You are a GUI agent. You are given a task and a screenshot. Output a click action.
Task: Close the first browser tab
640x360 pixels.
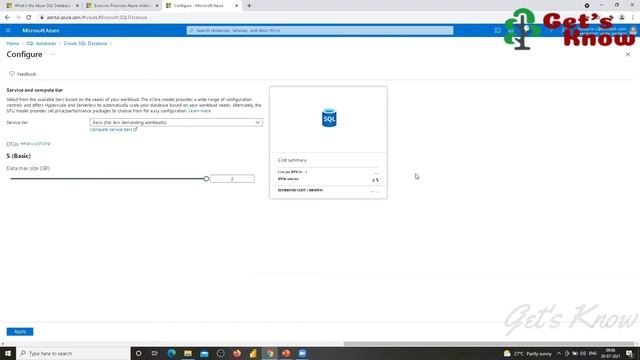click(77, 6)
